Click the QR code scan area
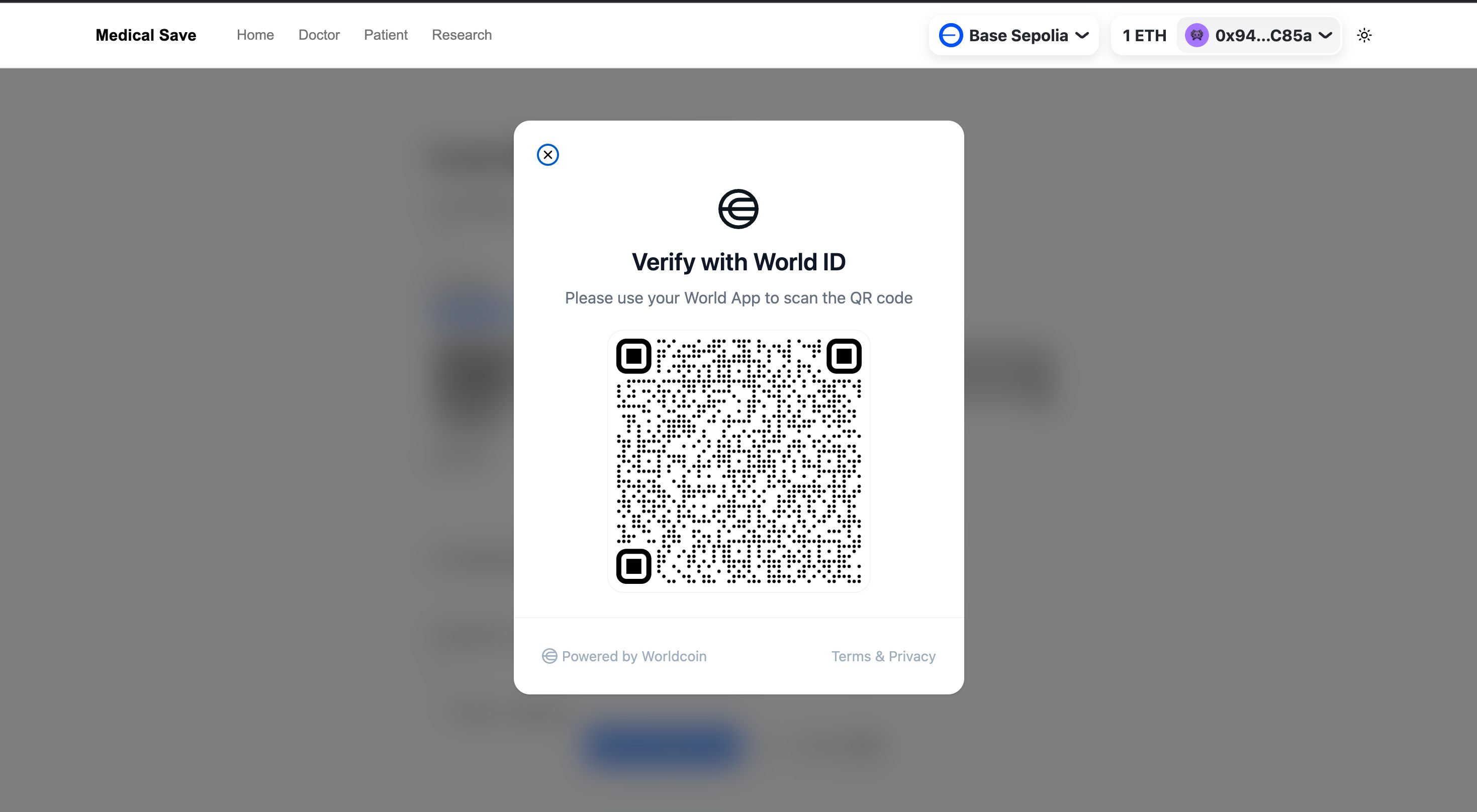 pyautogui.click(x=738, y=461)
